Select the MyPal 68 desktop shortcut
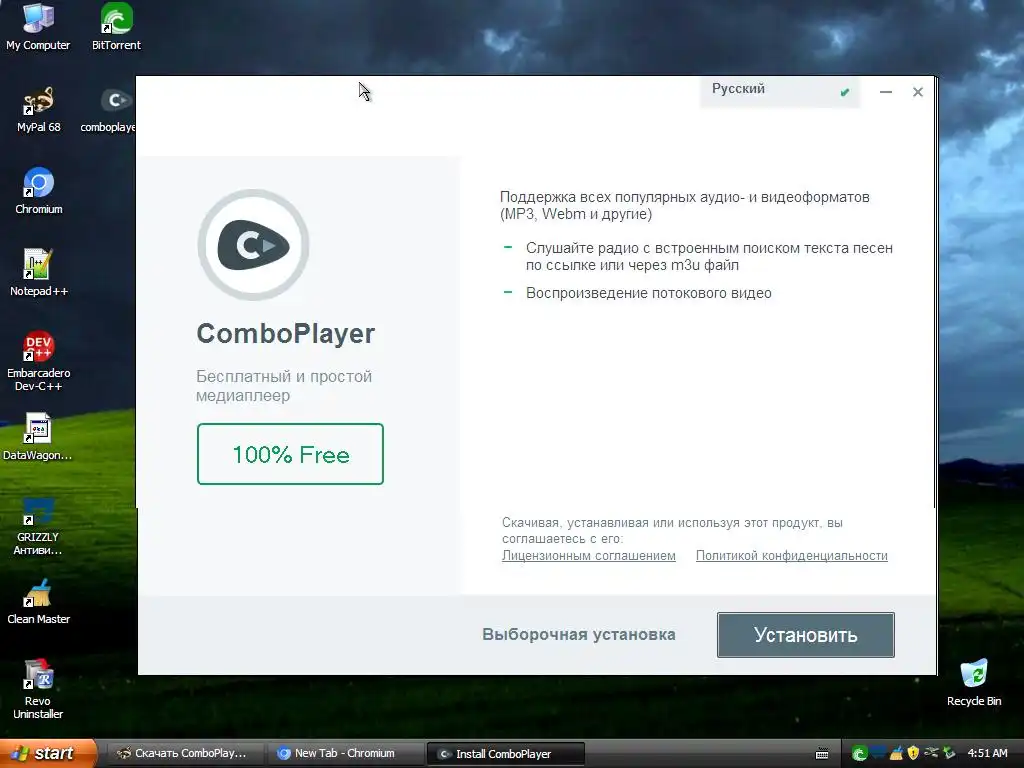Viewport: 1024px width, 768px height. [x=39, y=109]
